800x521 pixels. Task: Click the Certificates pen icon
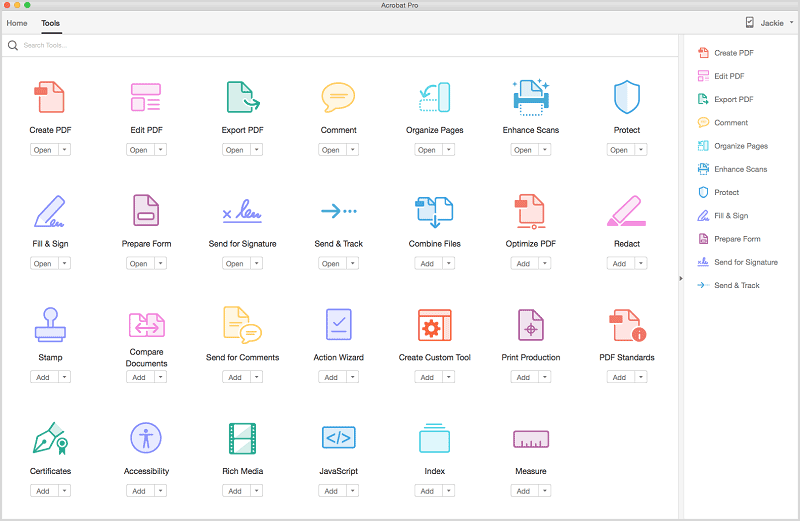pyautogui.click(x=50, y=439)
